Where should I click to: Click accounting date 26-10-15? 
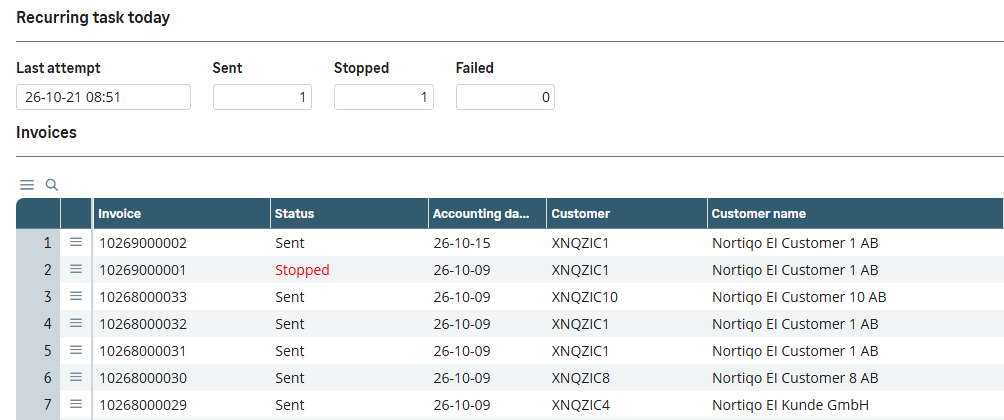[x=462, y=243]
